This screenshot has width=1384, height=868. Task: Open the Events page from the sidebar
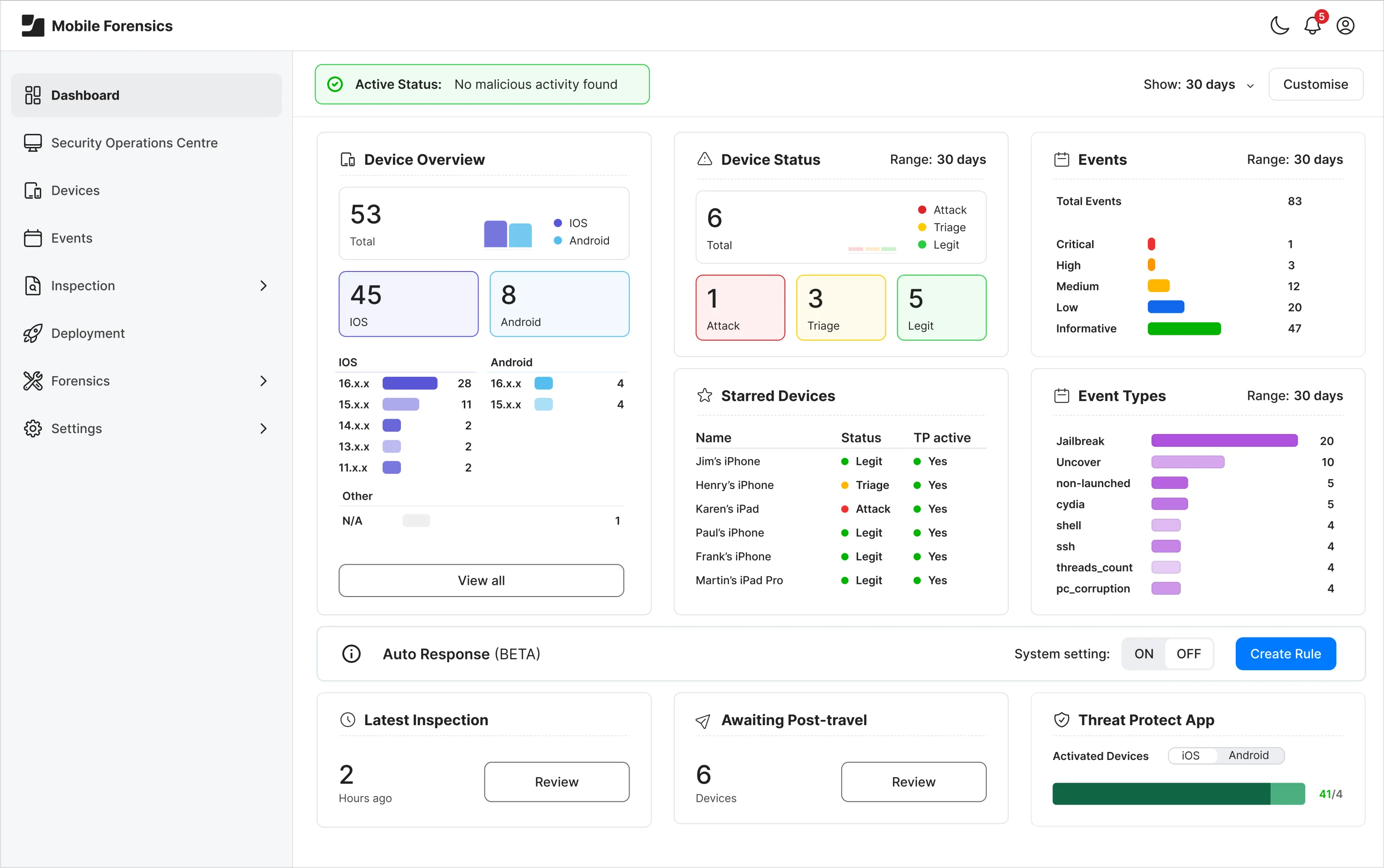pos(72,238)
